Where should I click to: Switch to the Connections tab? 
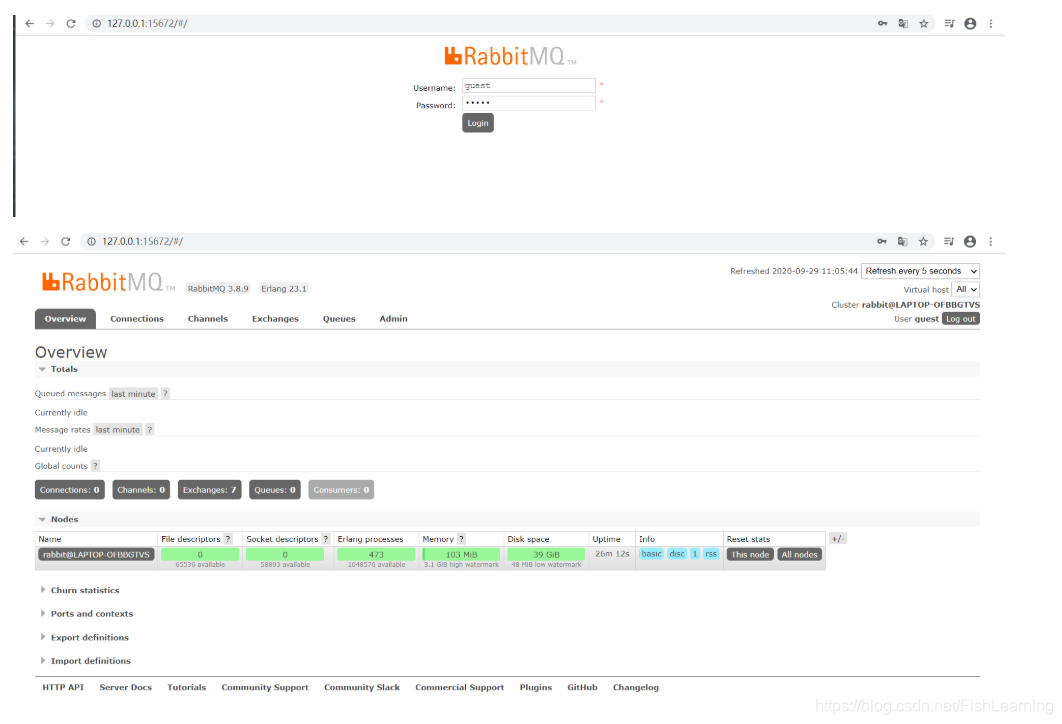[x=137, y=319]
